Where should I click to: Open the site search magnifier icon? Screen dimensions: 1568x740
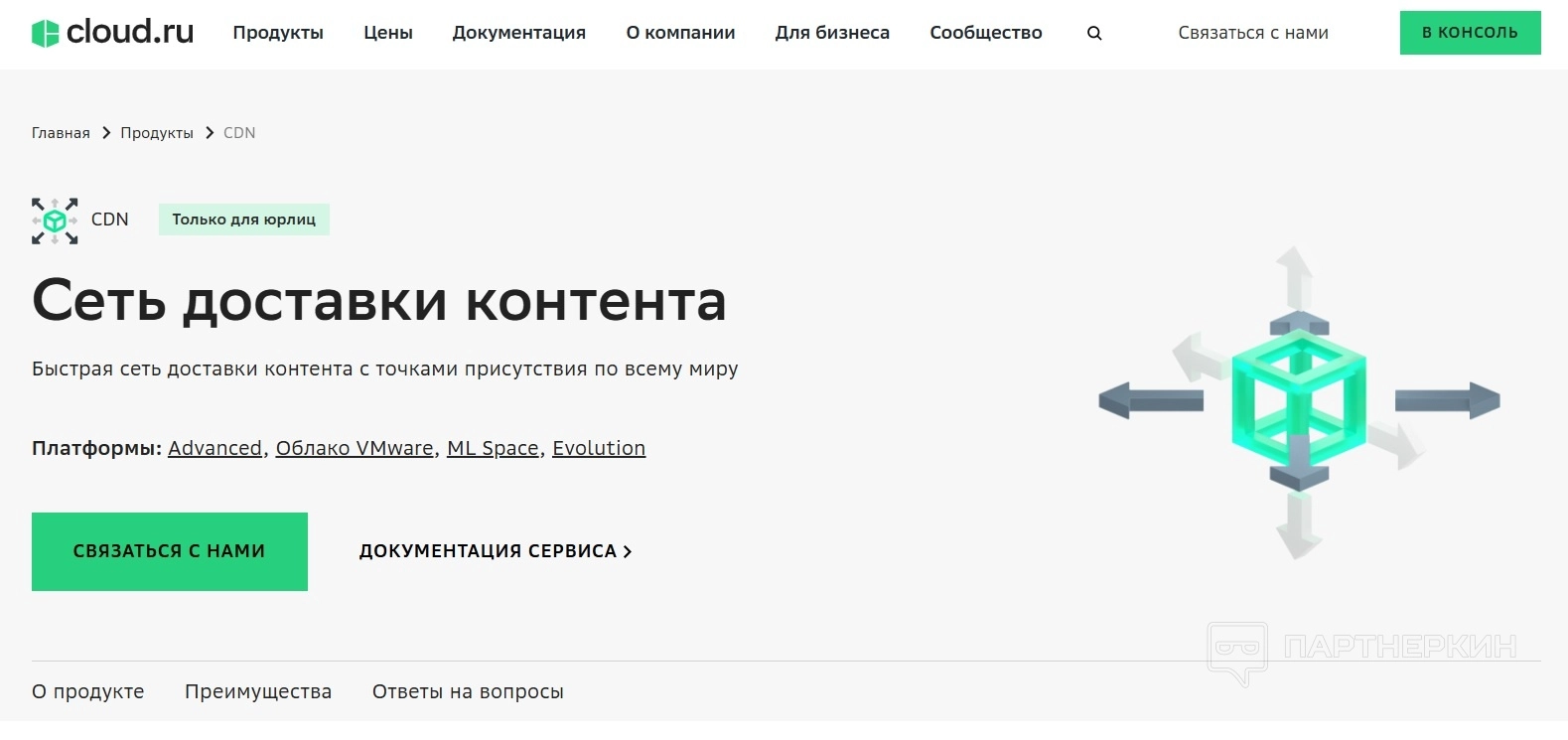[1094, 33]
